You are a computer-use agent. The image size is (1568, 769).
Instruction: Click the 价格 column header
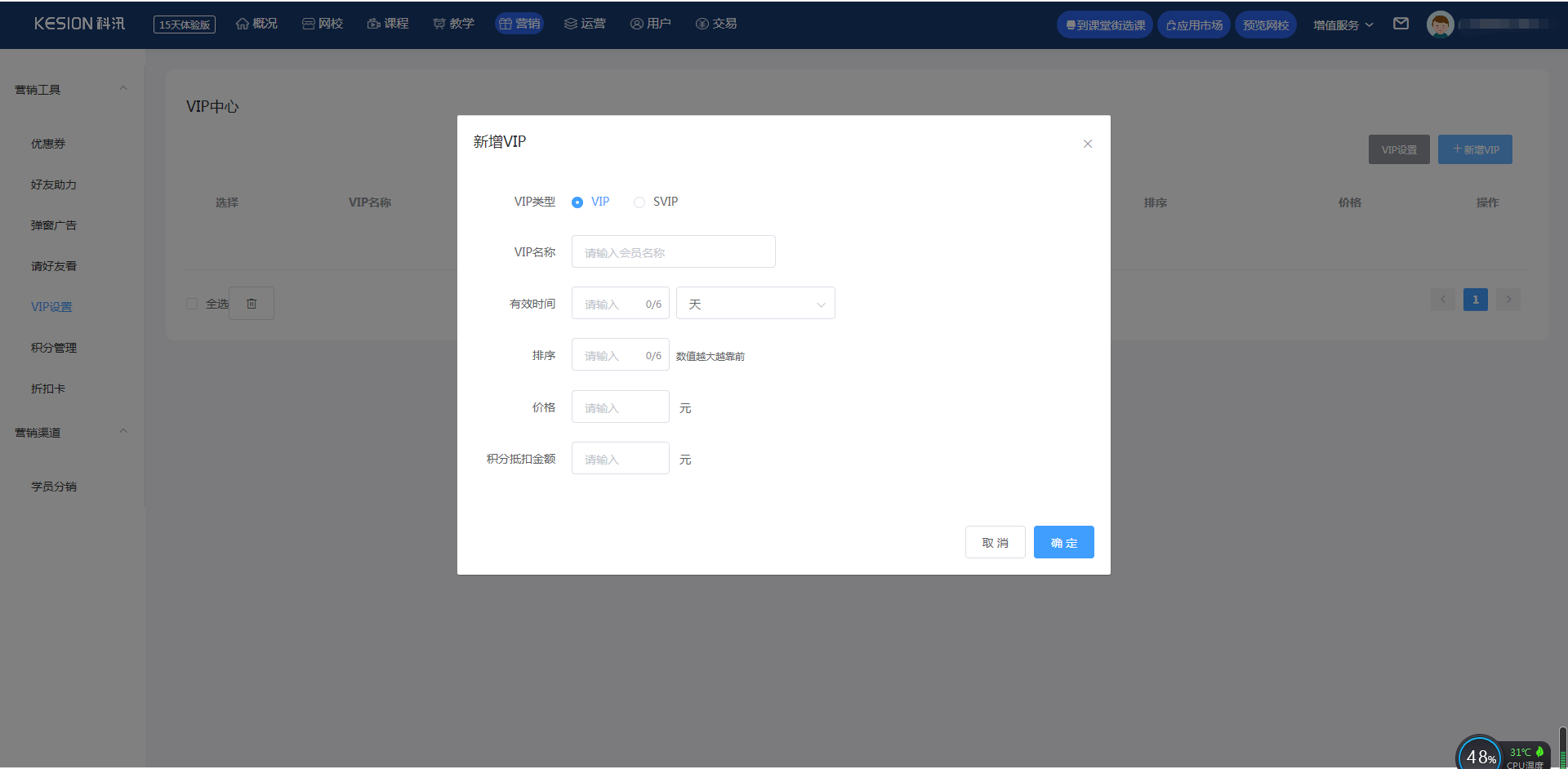click(x=1349, y=202)
